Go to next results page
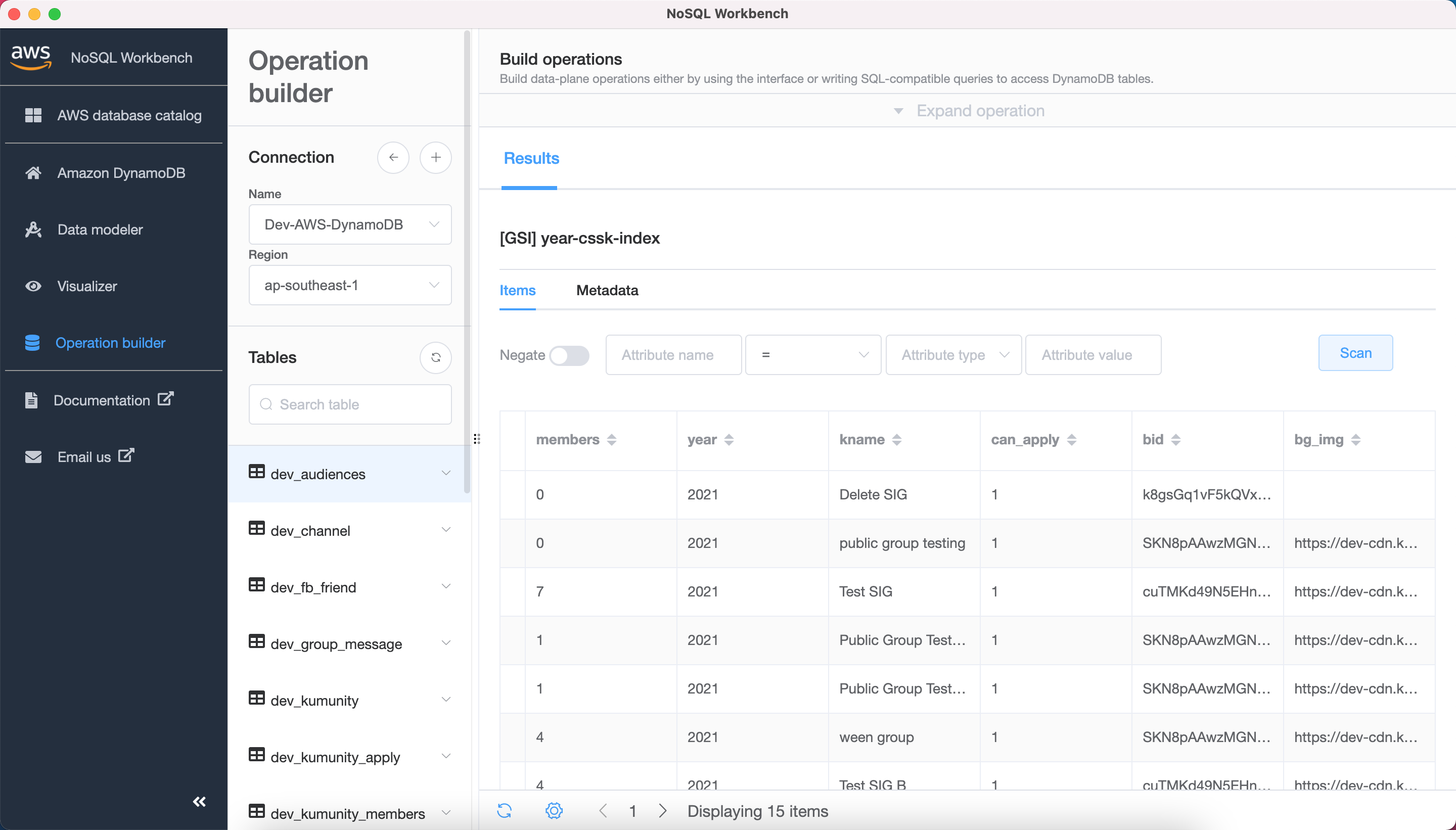This screenshot has height=830, width=1456. pyautogui.click(x=662, y=811)
